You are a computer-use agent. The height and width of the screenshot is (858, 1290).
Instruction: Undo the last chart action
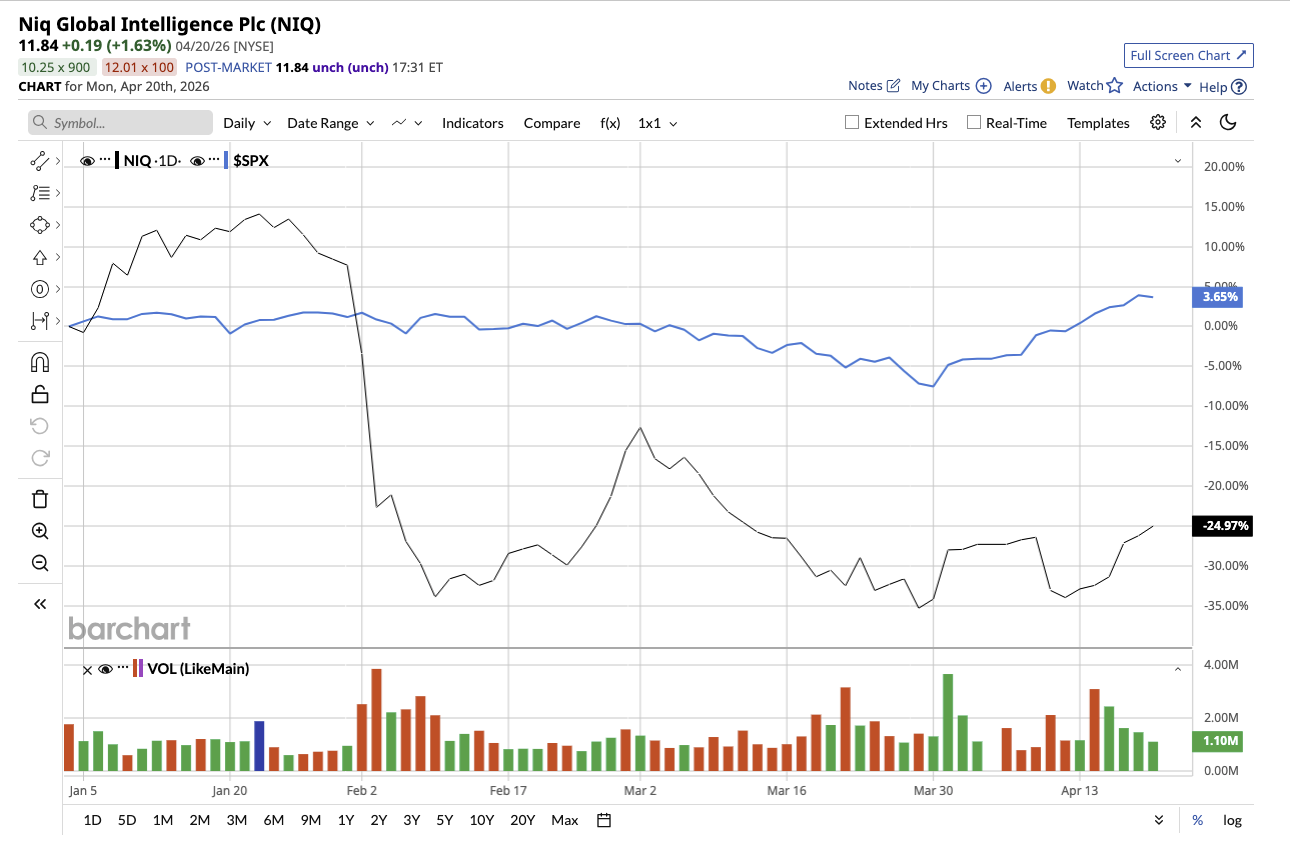click(x=40, y=426)
